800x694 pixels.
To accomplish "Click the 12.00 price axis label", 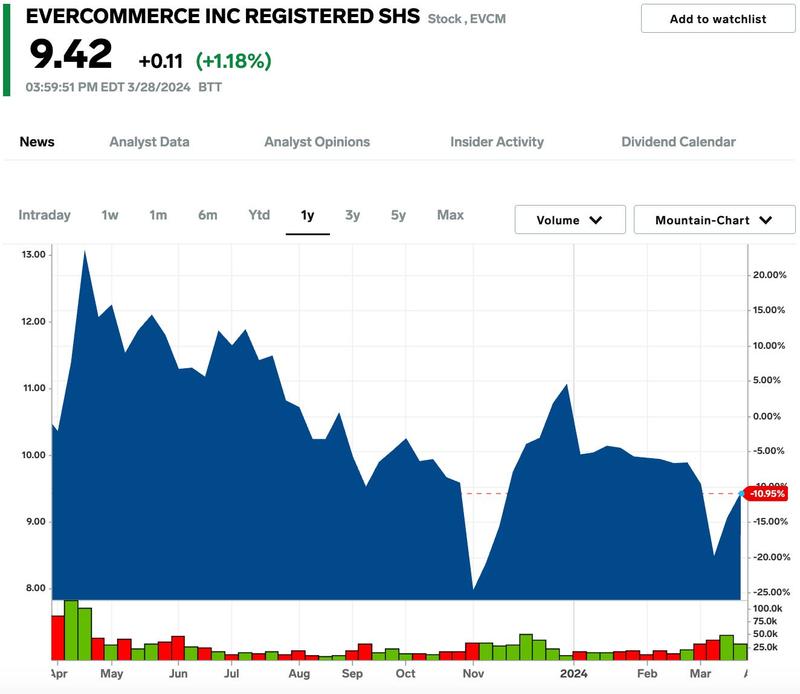I will coord(33,321).
